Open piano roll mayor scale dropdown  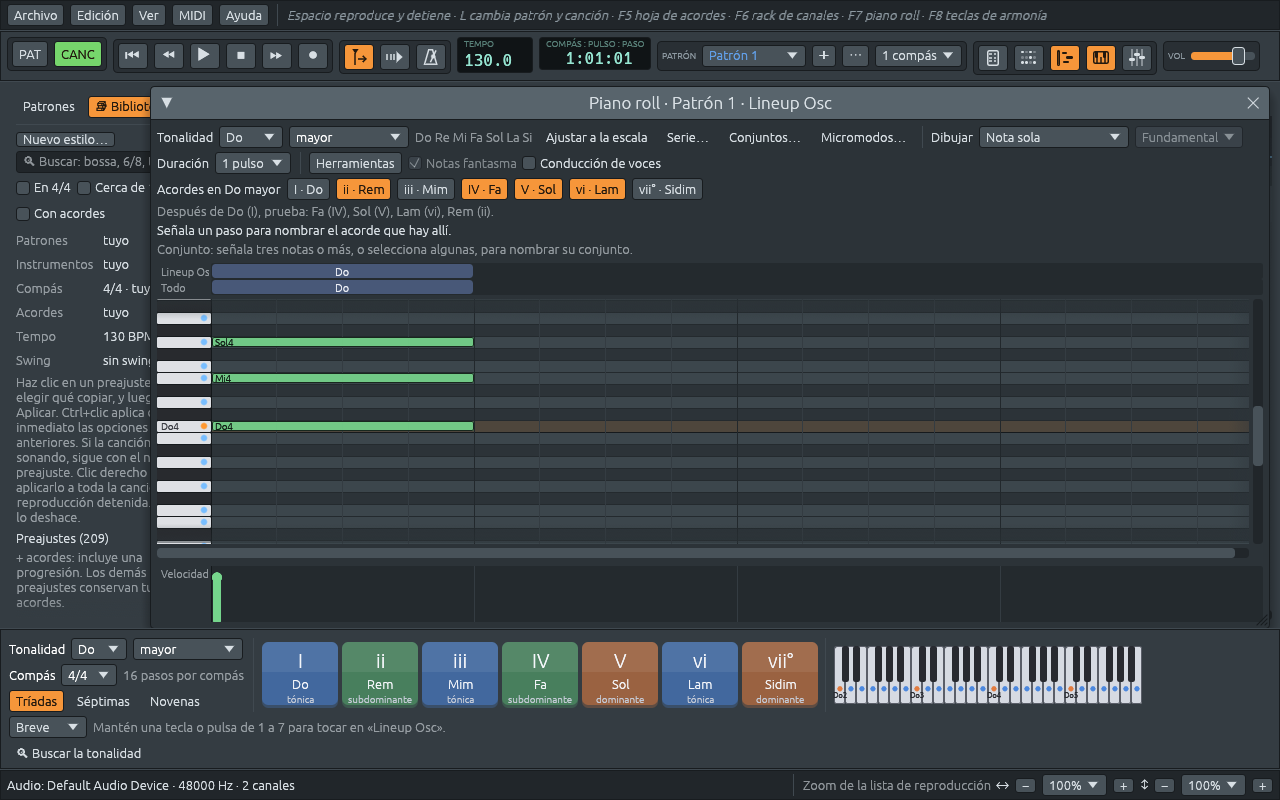pyautogui.click(x=348, y=137)
